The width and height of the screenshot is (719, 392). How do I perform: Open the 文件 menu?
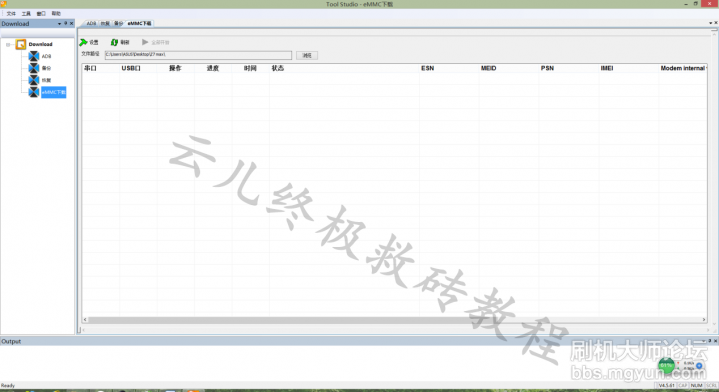(x=11, y=14)
